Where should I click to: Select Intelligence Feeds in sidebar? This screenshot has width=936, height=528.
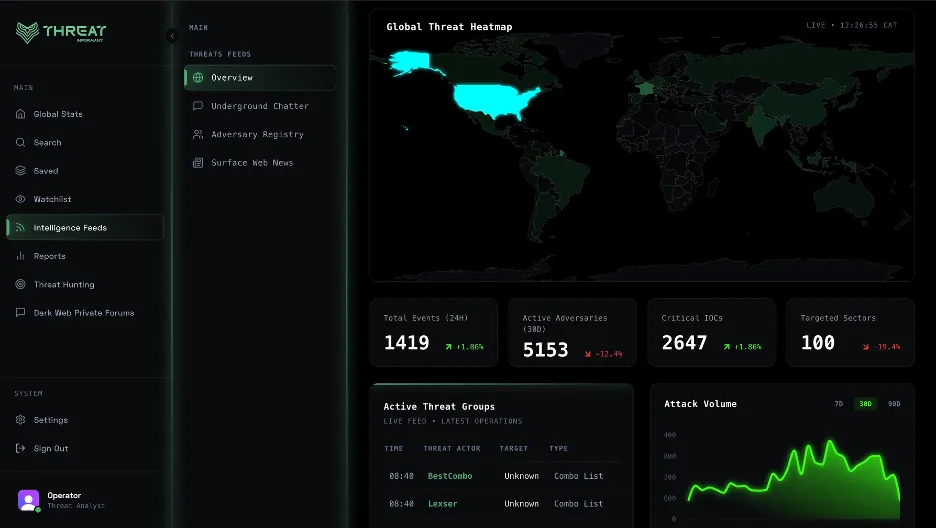tap(85, 227)
